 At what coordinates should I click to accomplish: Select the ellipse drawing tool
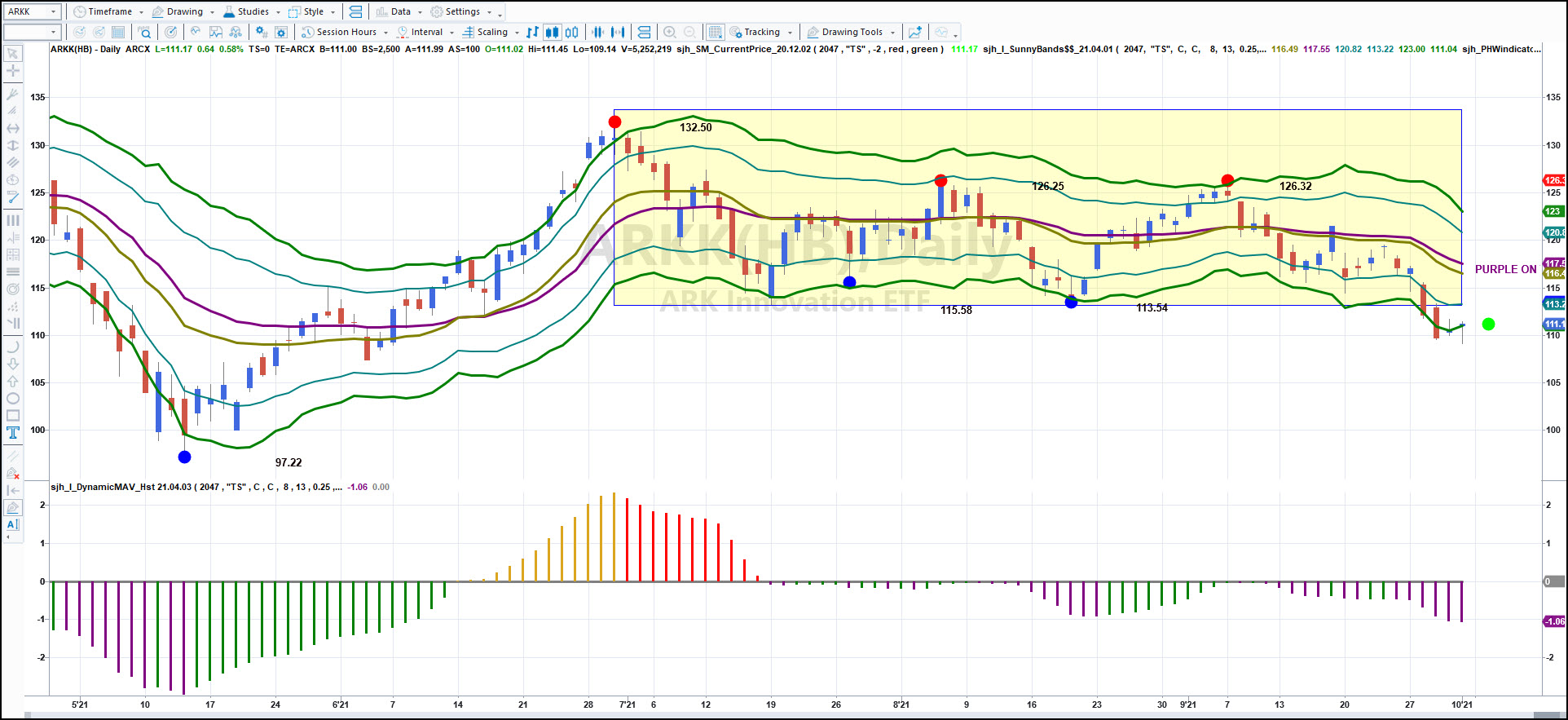[x=13, y=399]
